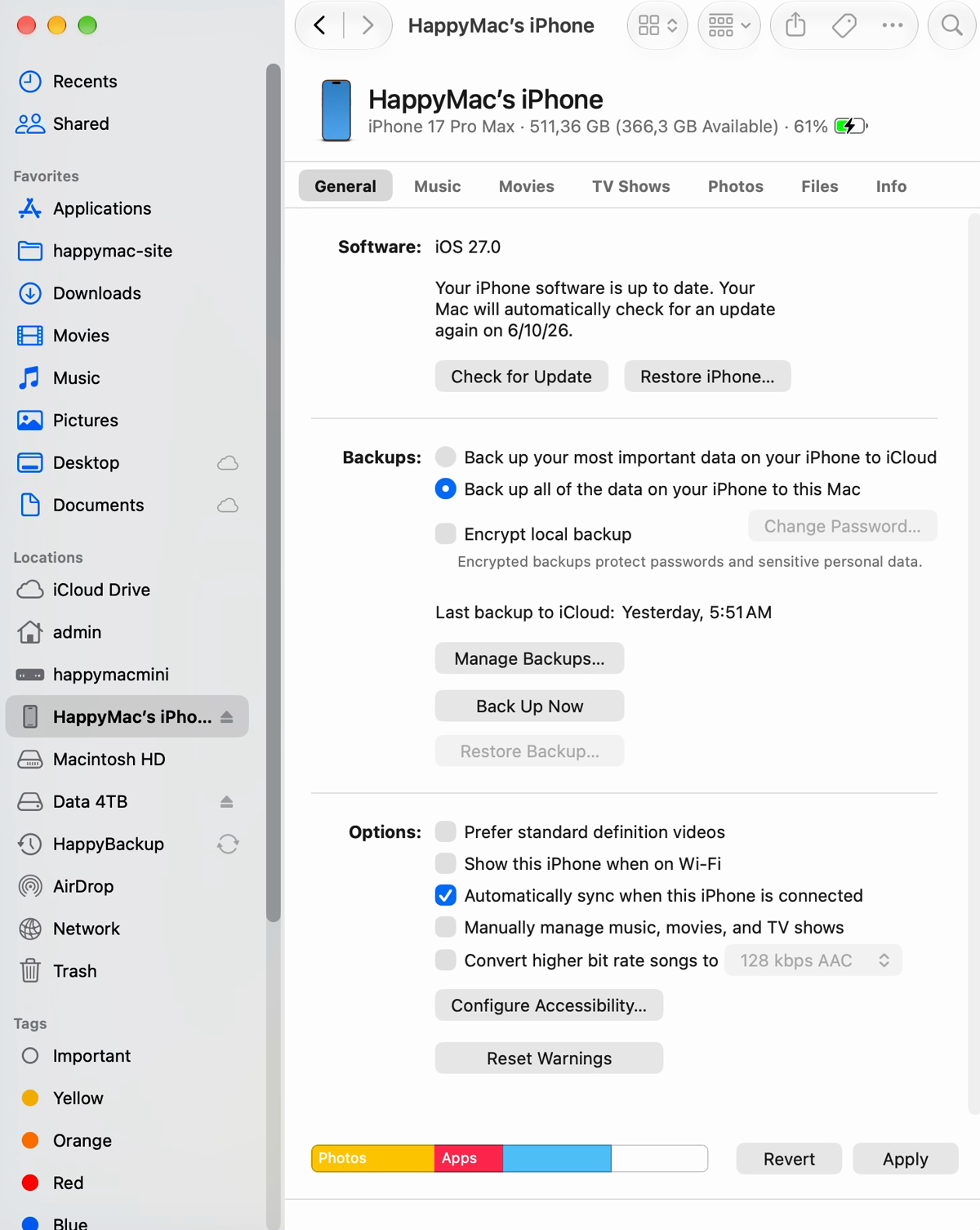This screenshot has width=980, height=1230.
Task: Open the more actions ellipsis icon
Action: (x=893, y=25)
